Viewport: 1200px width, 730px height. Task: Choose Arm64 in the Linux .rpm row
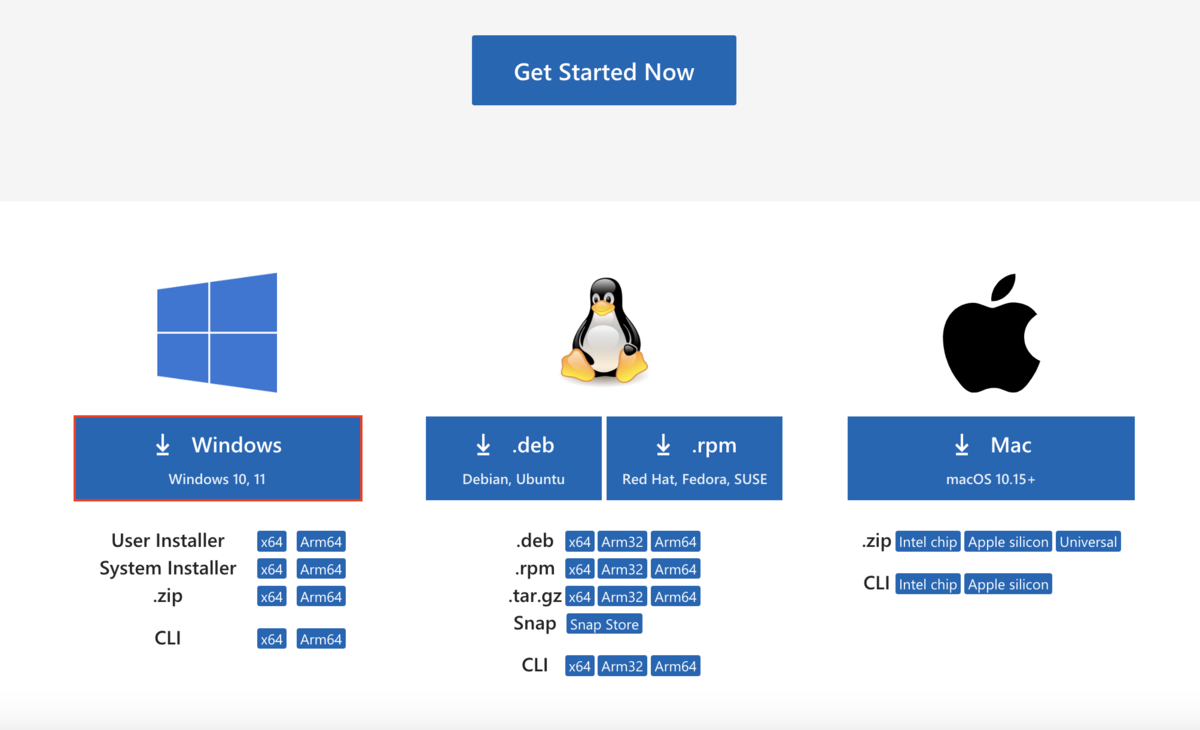coord(675,569)
